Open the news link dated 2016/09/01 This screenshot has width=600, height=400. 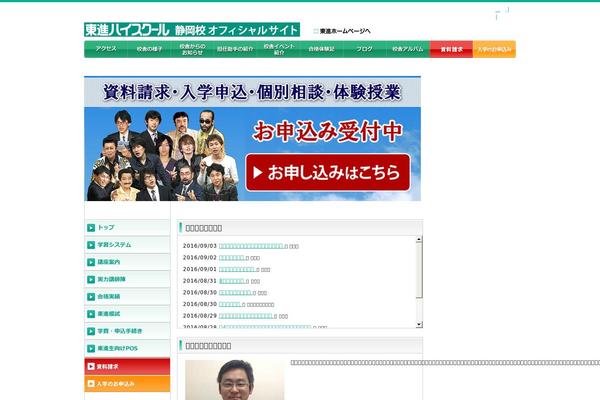(x=237, y=269)
